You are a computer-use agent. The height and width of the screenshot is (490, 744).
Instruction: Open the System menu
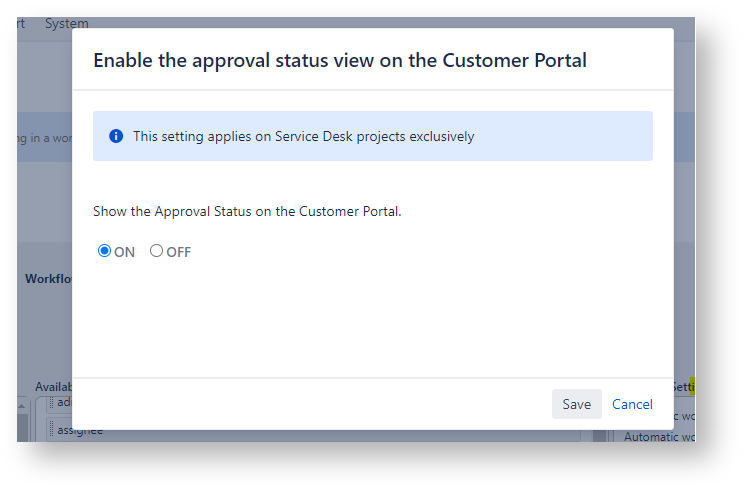[67, 23]
